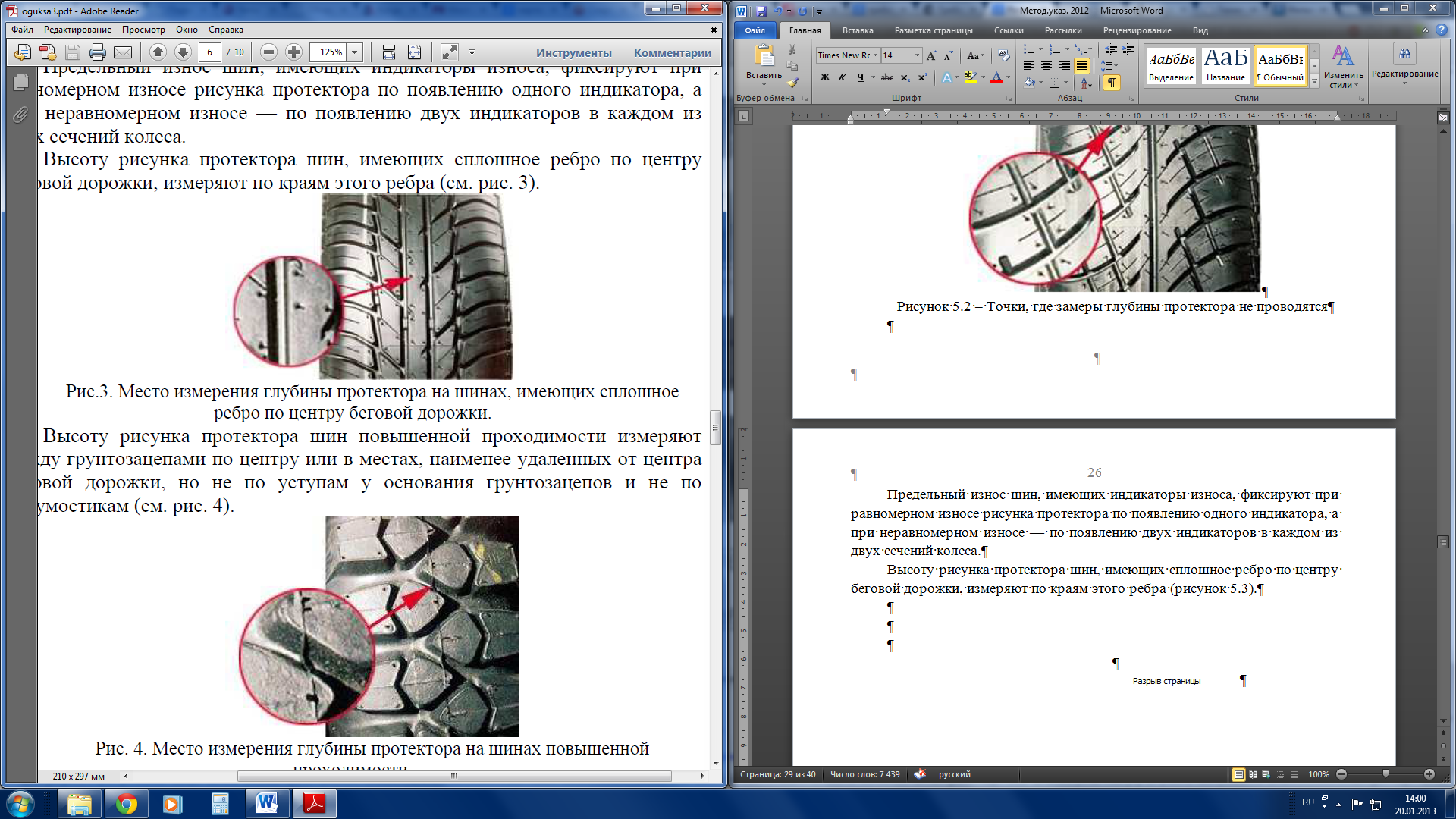Click the Print icon in Adobe Reader
1456x819 pixels.
pos(97,52)
